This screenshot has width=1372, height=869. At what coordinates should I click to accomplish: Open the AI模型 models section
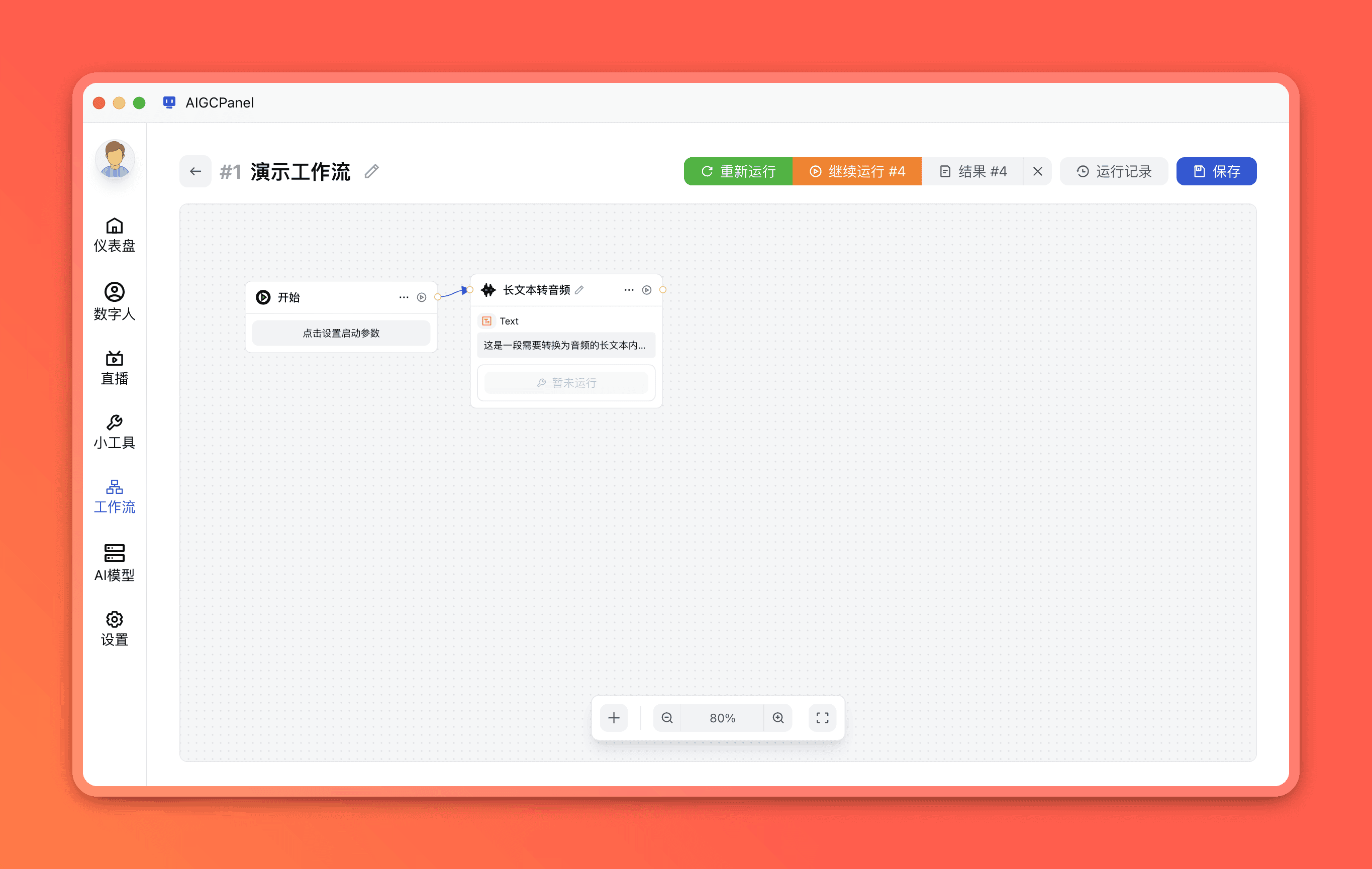coord(115,563)
